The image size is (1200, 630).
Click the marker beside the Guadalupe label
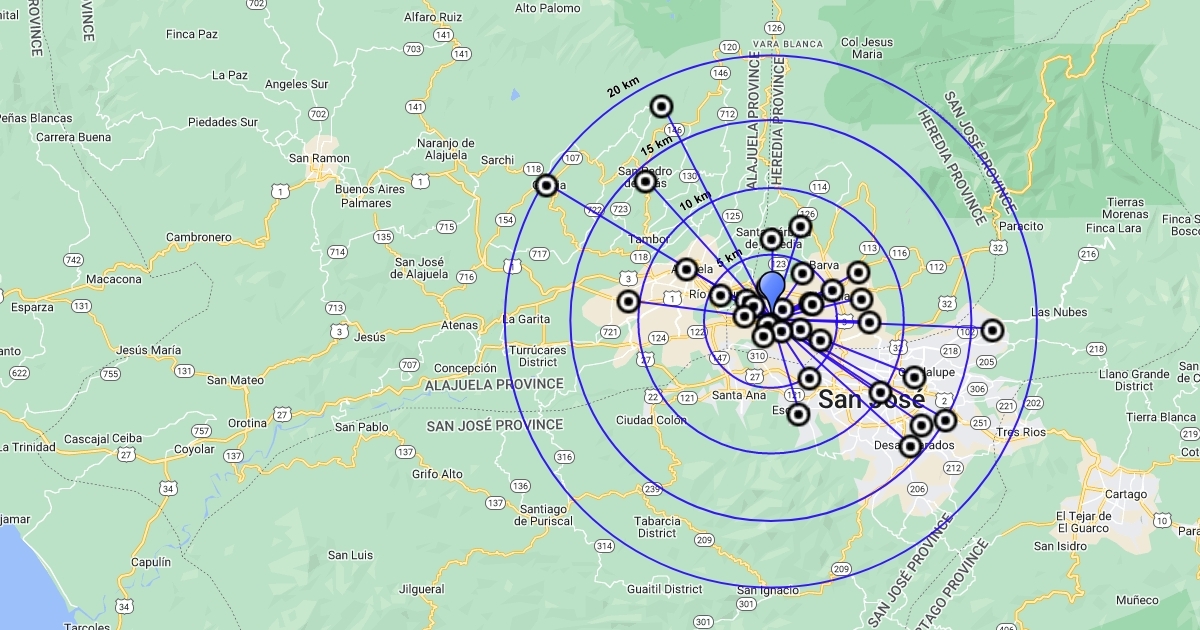pos(914,377)
